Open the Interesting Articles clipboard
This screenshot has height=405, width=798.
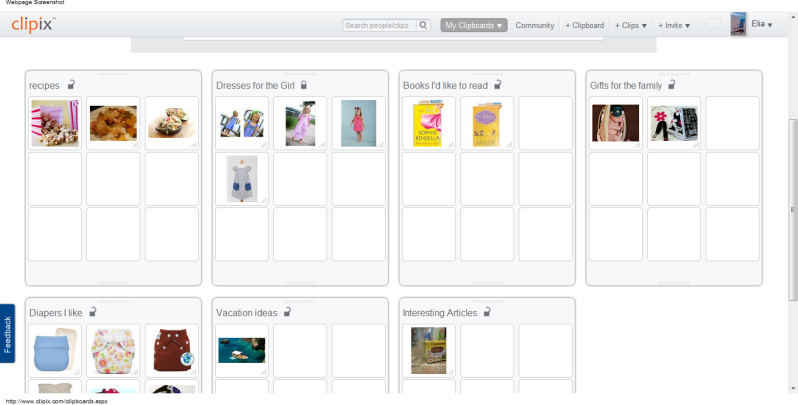click(440, 312)
